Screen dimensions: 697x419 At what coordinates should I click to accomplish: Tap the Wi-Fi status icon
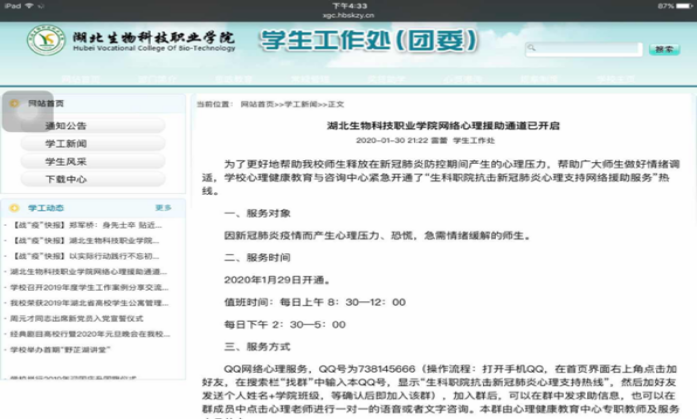29,6
